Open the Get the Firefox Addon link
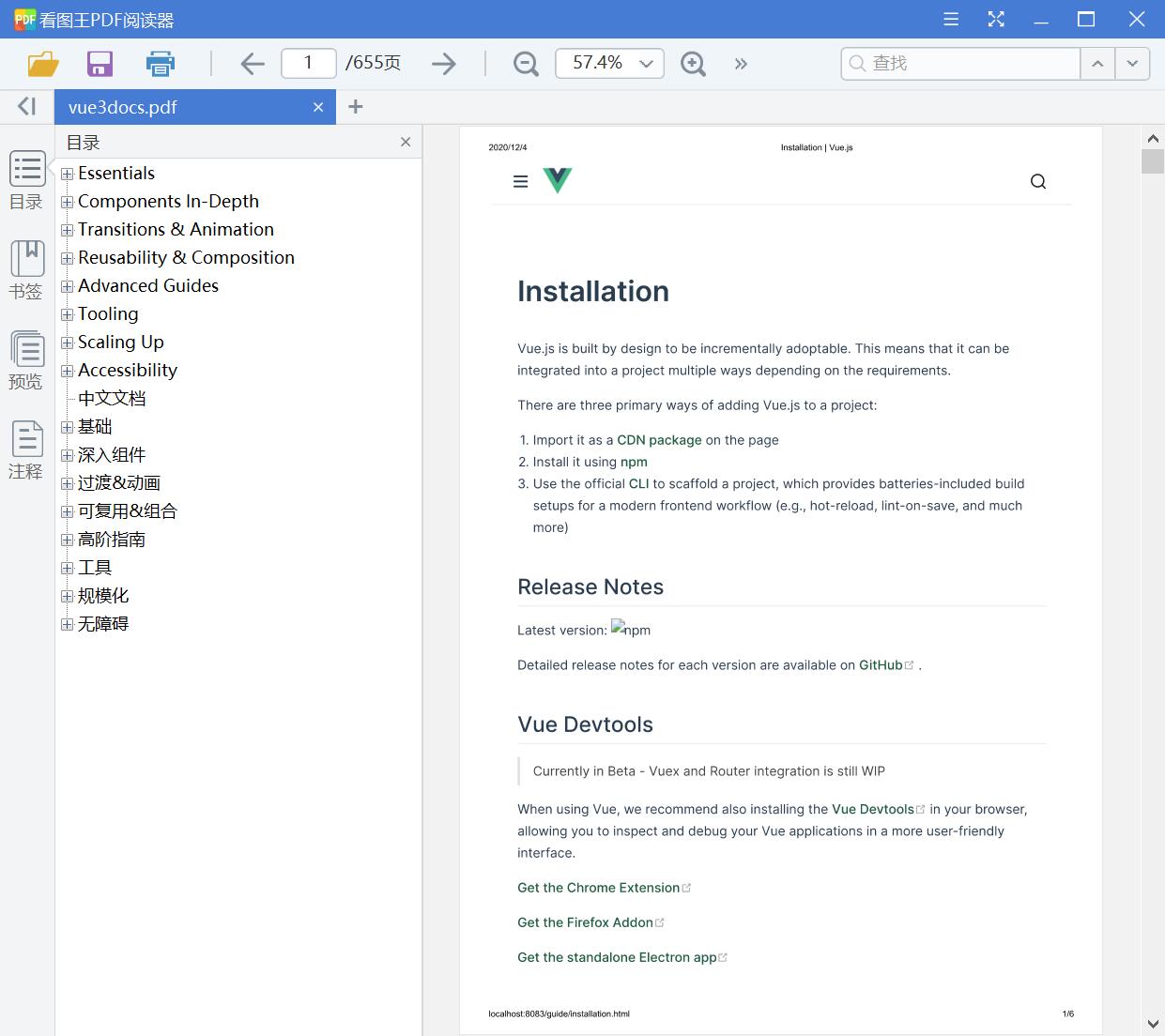The image size is (1165, 1036). pos(584,922)
